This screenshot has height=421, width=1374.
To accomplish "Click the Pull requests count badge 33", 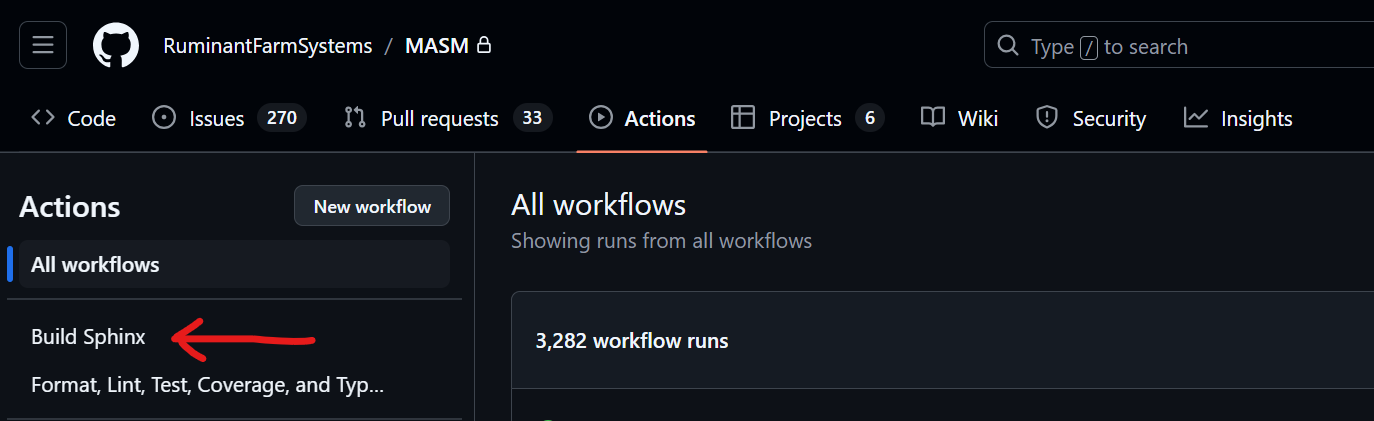I will point(532,118).
